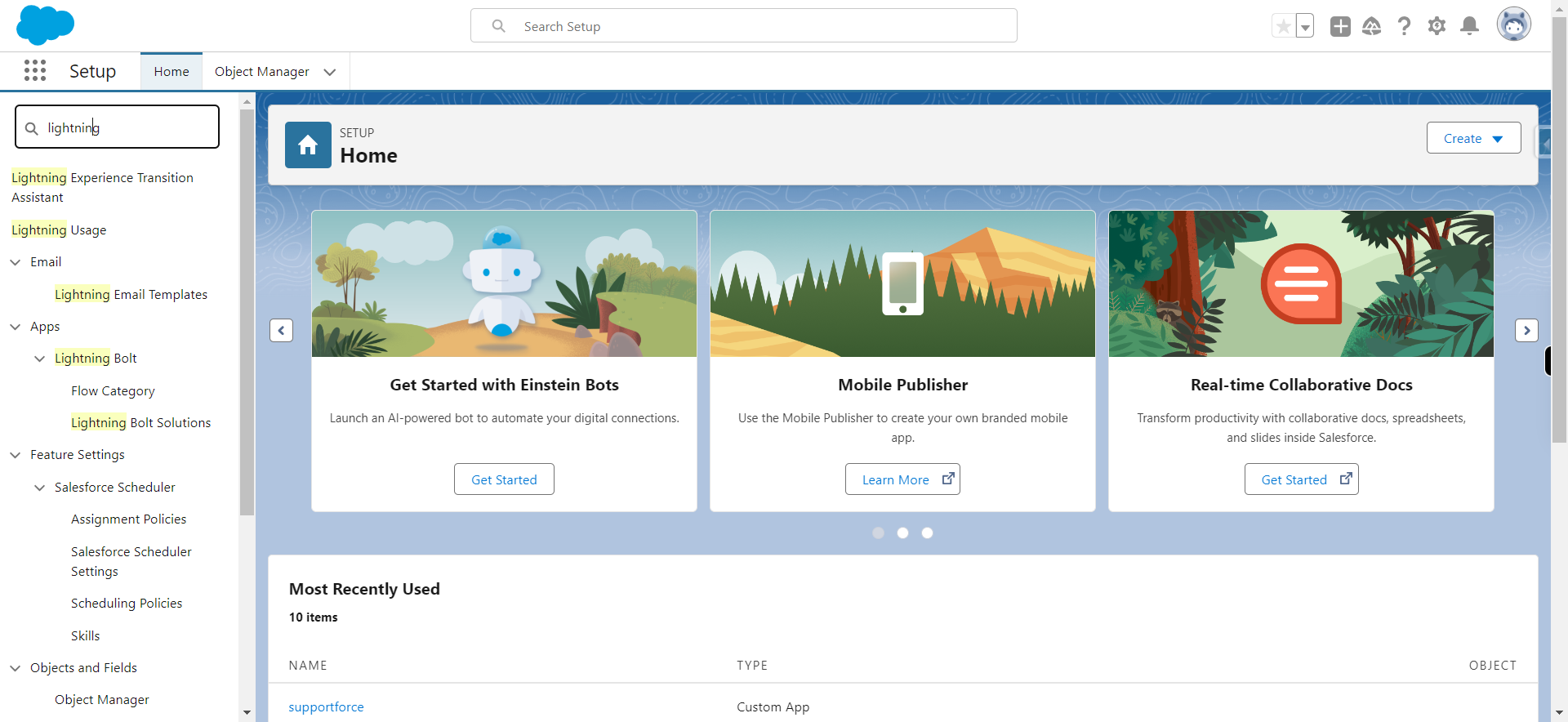The image size is (1568, 722).
Task: Open Lightning Usage in sidebar
Action: coord(59,230)
